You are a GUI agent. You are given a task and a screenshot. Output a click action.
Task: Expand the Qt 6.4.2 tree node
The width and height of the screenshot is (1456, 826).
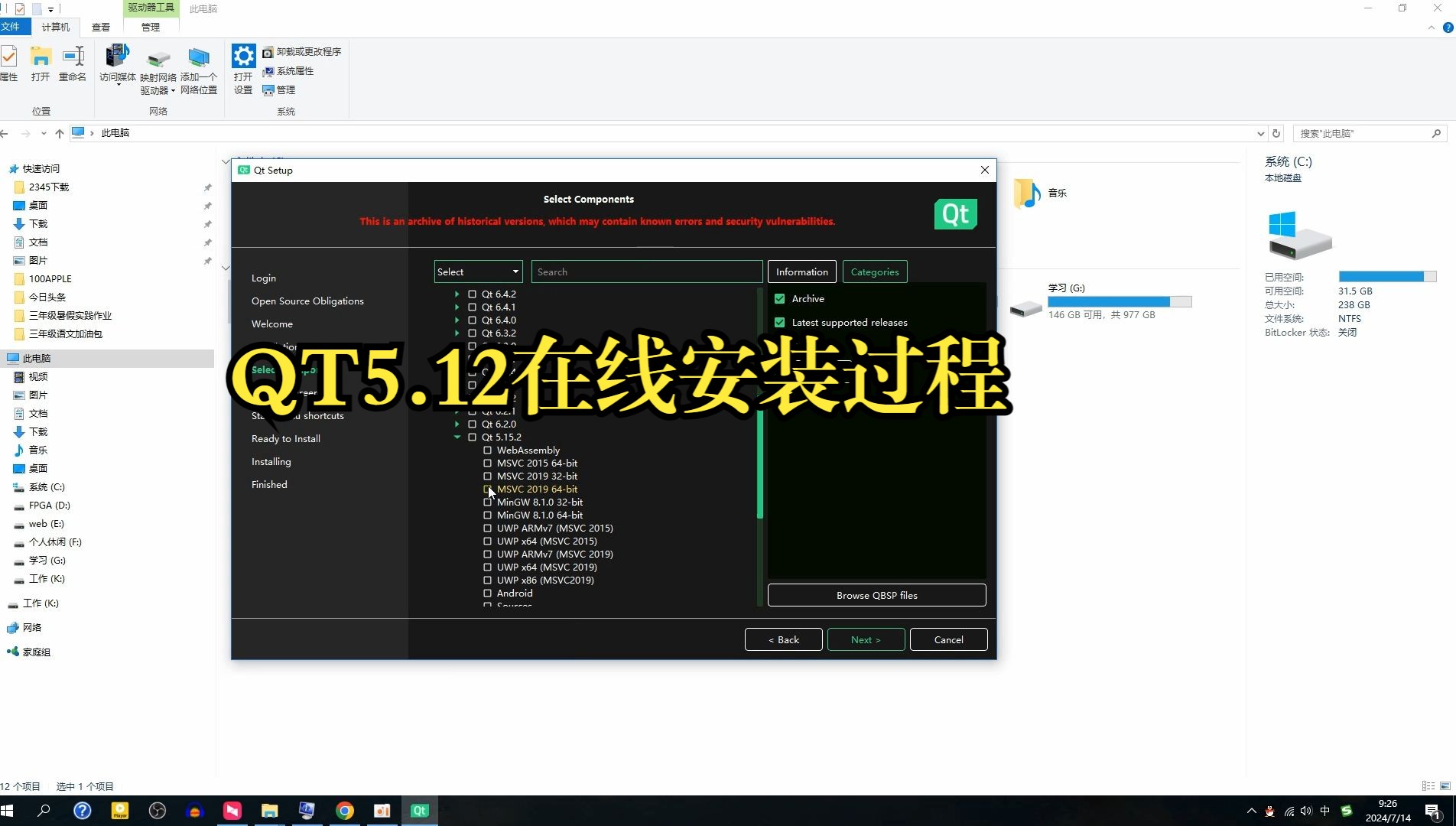[457, 294]
